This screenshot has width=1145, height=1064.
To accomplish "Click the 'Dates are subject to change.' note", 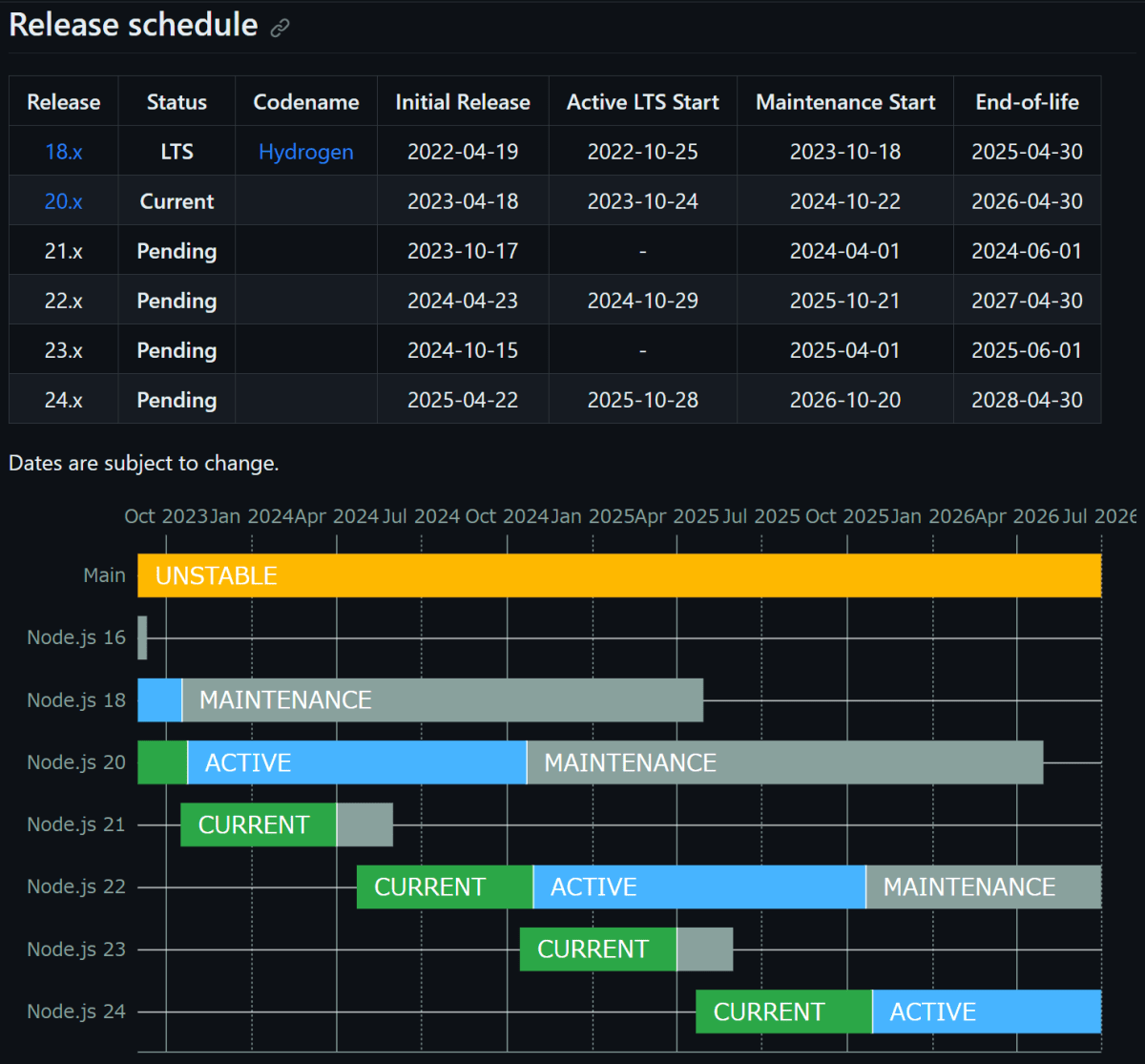I will [x=144, y=464].
